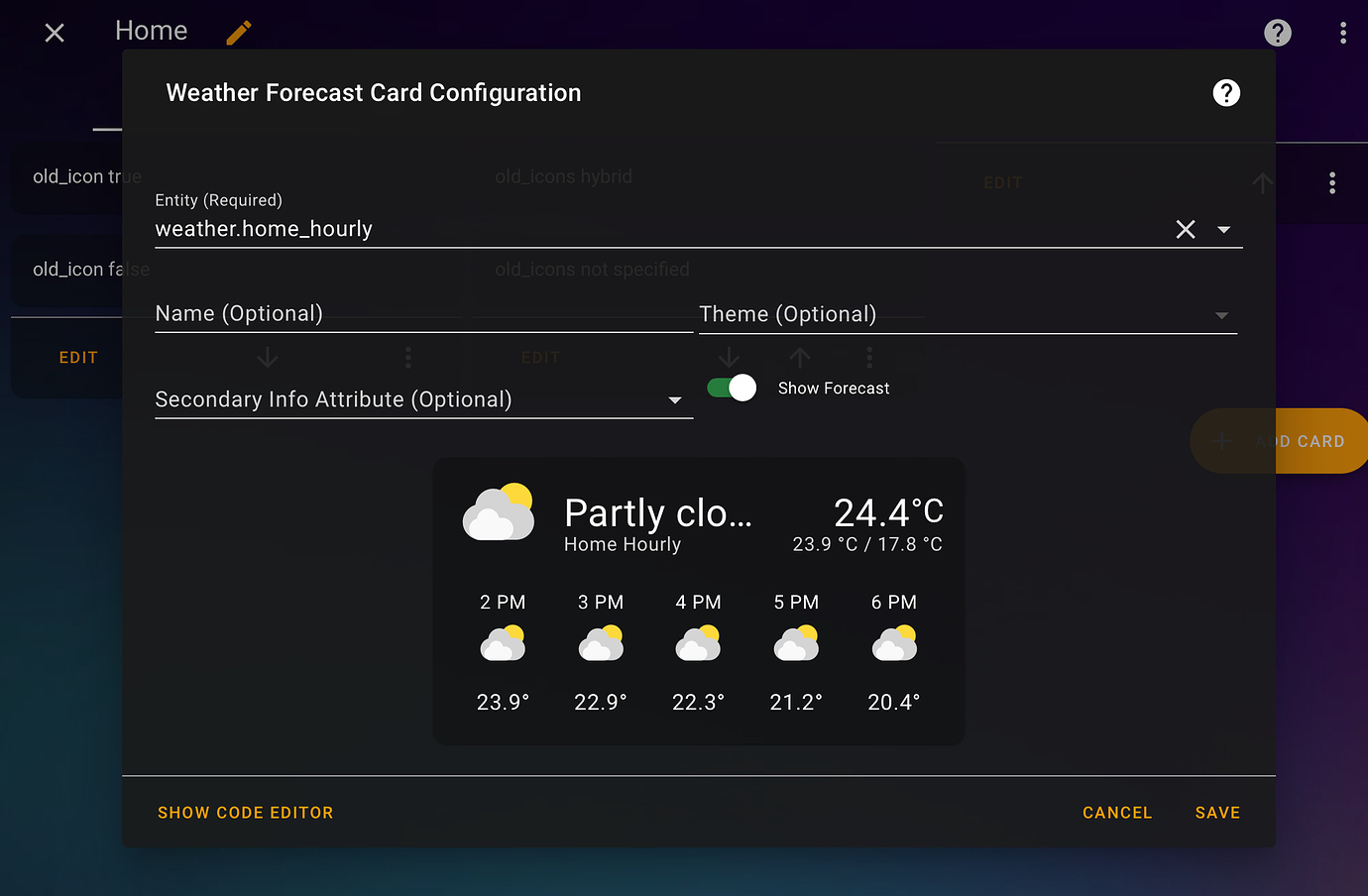Close the configuration dialog via the X icon
This screenshot has height=896, width=1368.
(x=55, y=33)
